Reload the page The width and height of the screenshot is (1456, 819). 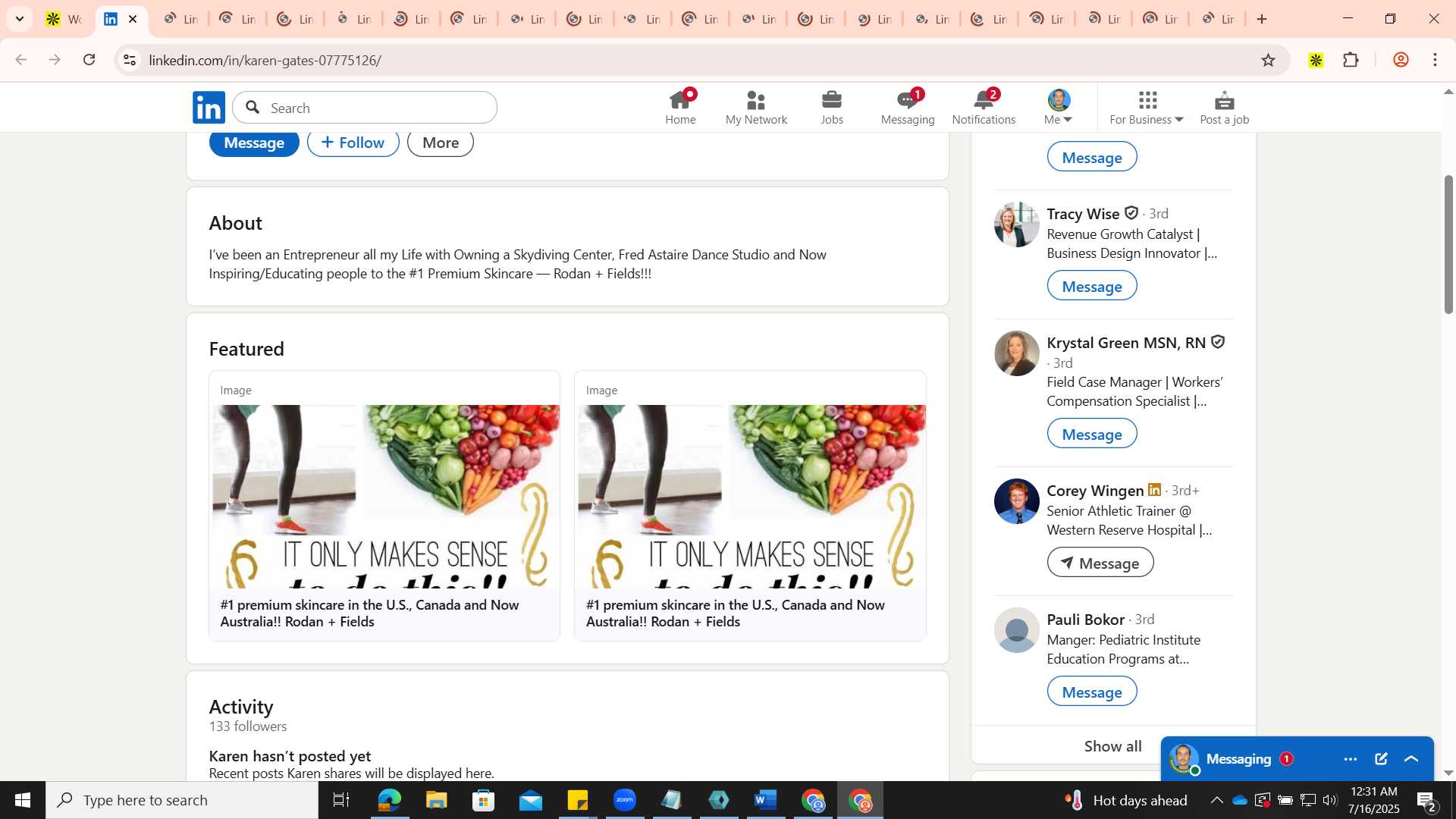89,60
